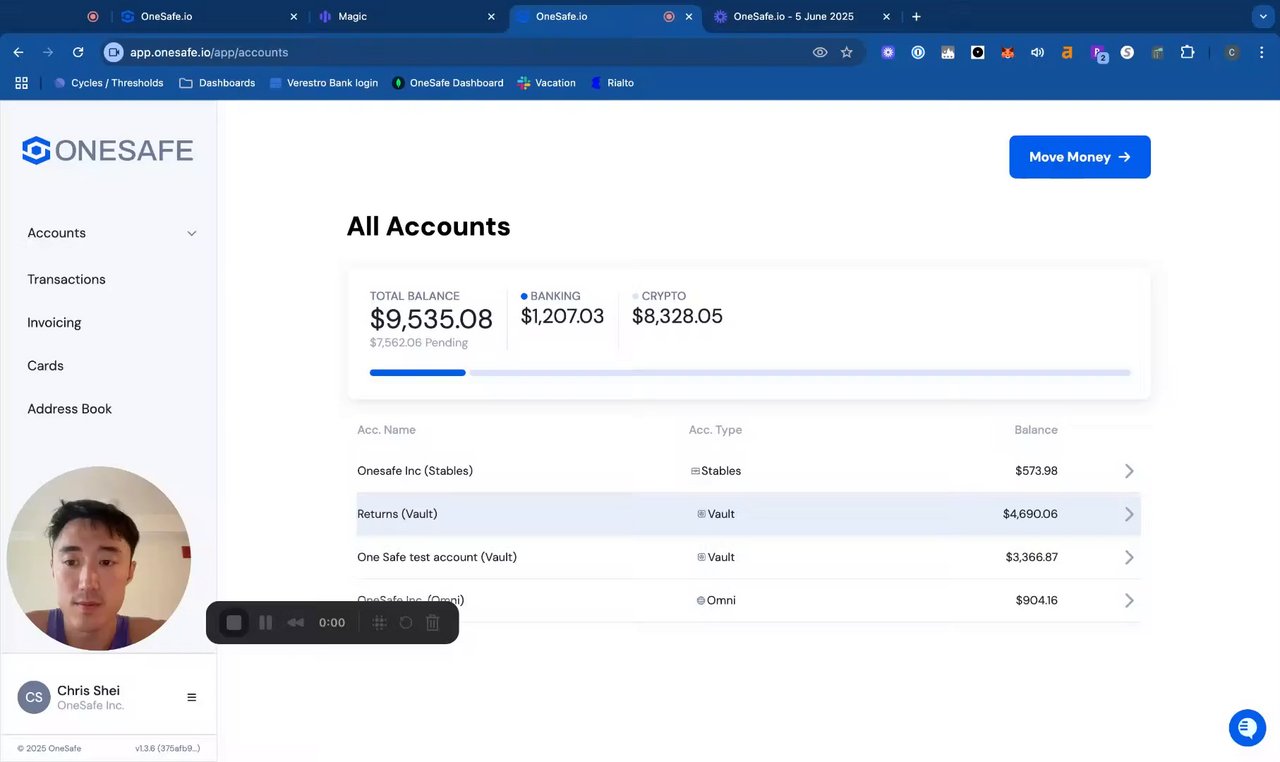Close the Magic tab
The width and height of the screenshot is (1280, 762).
pos(491,17)
